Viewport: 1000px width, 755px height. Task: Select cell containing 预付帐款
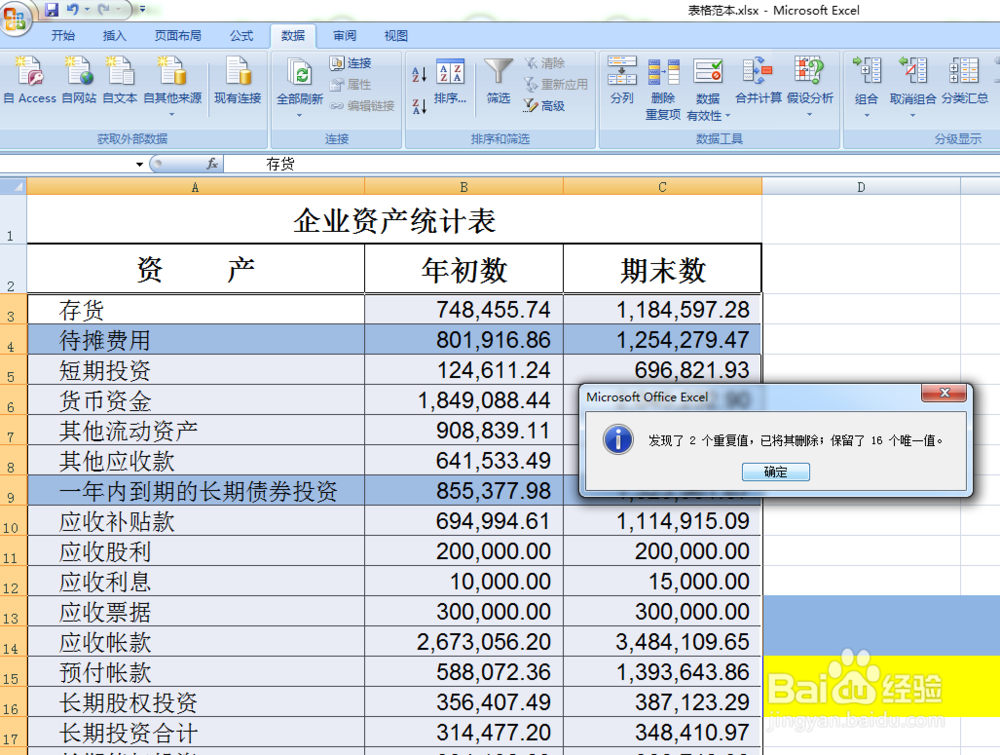click(196, 672)
